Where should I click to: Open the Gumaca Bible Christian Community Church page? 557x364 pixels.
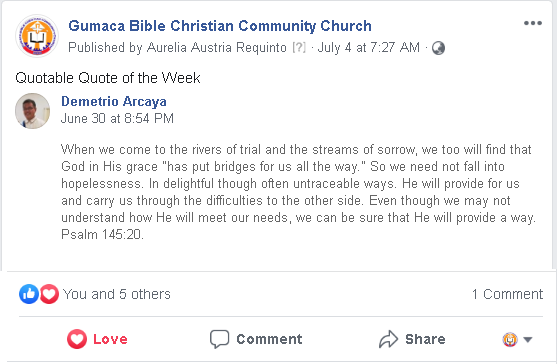coord(220,26)
